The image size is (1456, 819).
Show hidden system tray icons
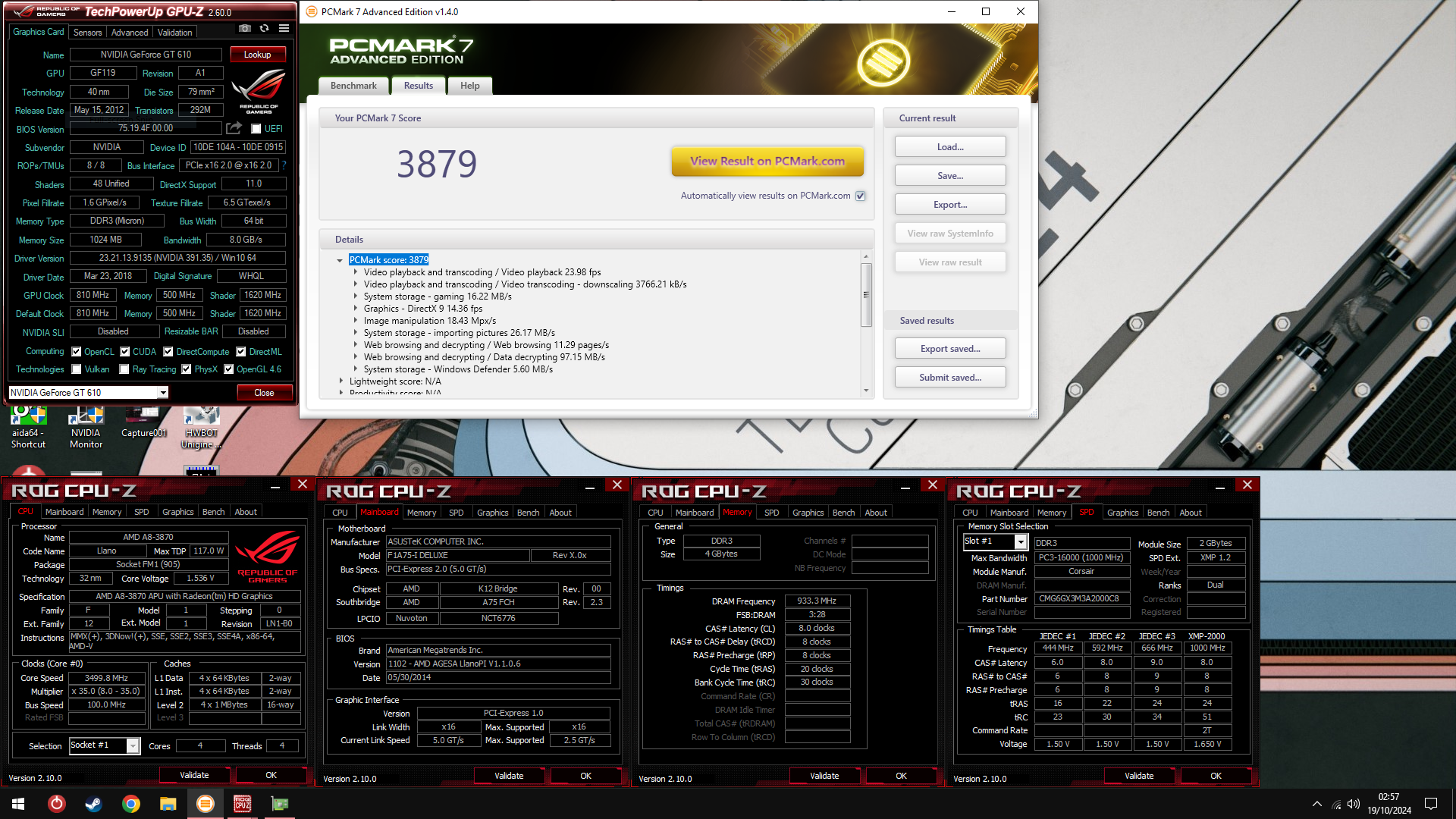point(1316,804)
